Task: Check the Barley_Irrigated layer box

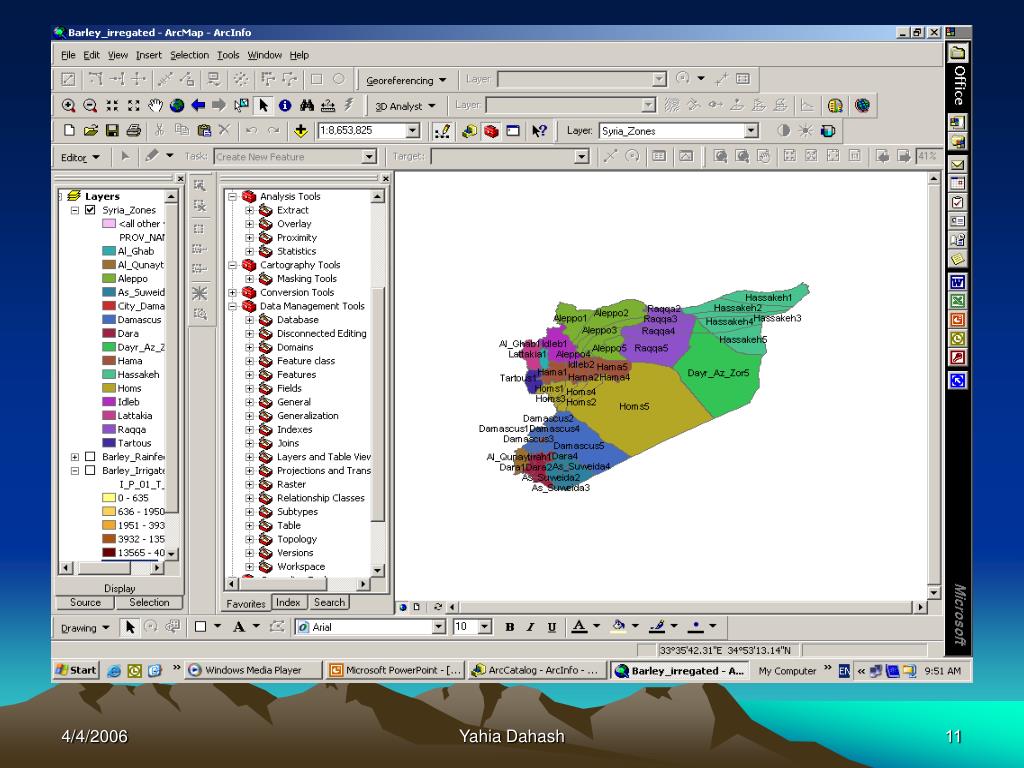Action: [x=90, y=470]
